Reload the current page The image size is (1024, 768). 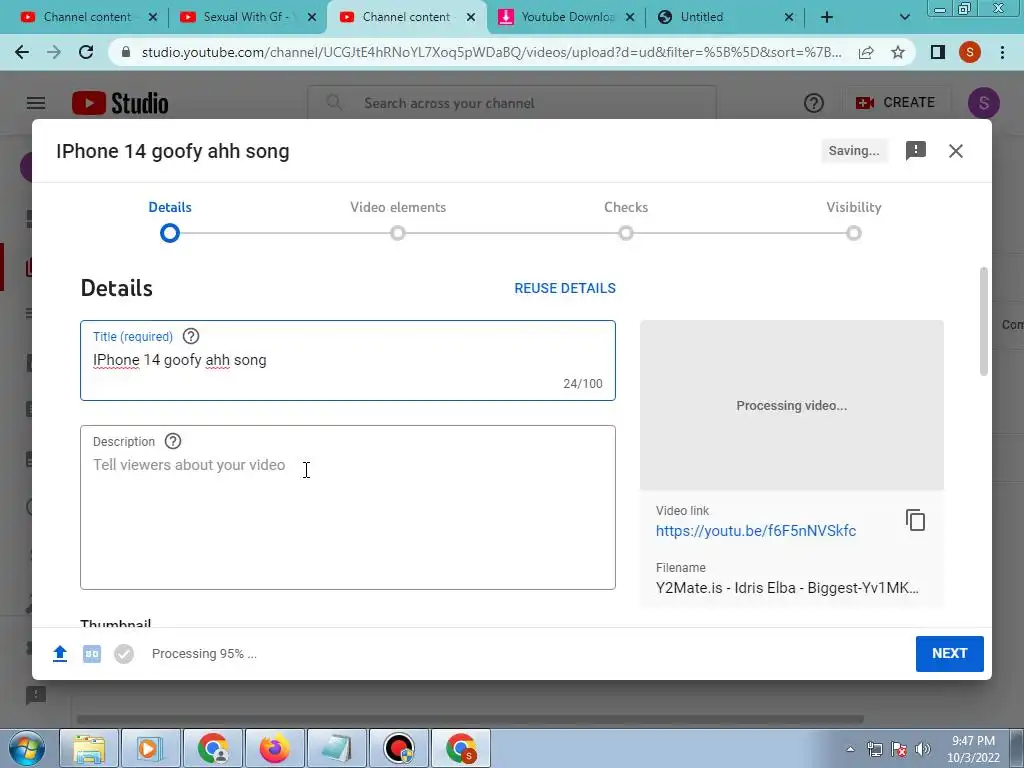coord(86,52)
